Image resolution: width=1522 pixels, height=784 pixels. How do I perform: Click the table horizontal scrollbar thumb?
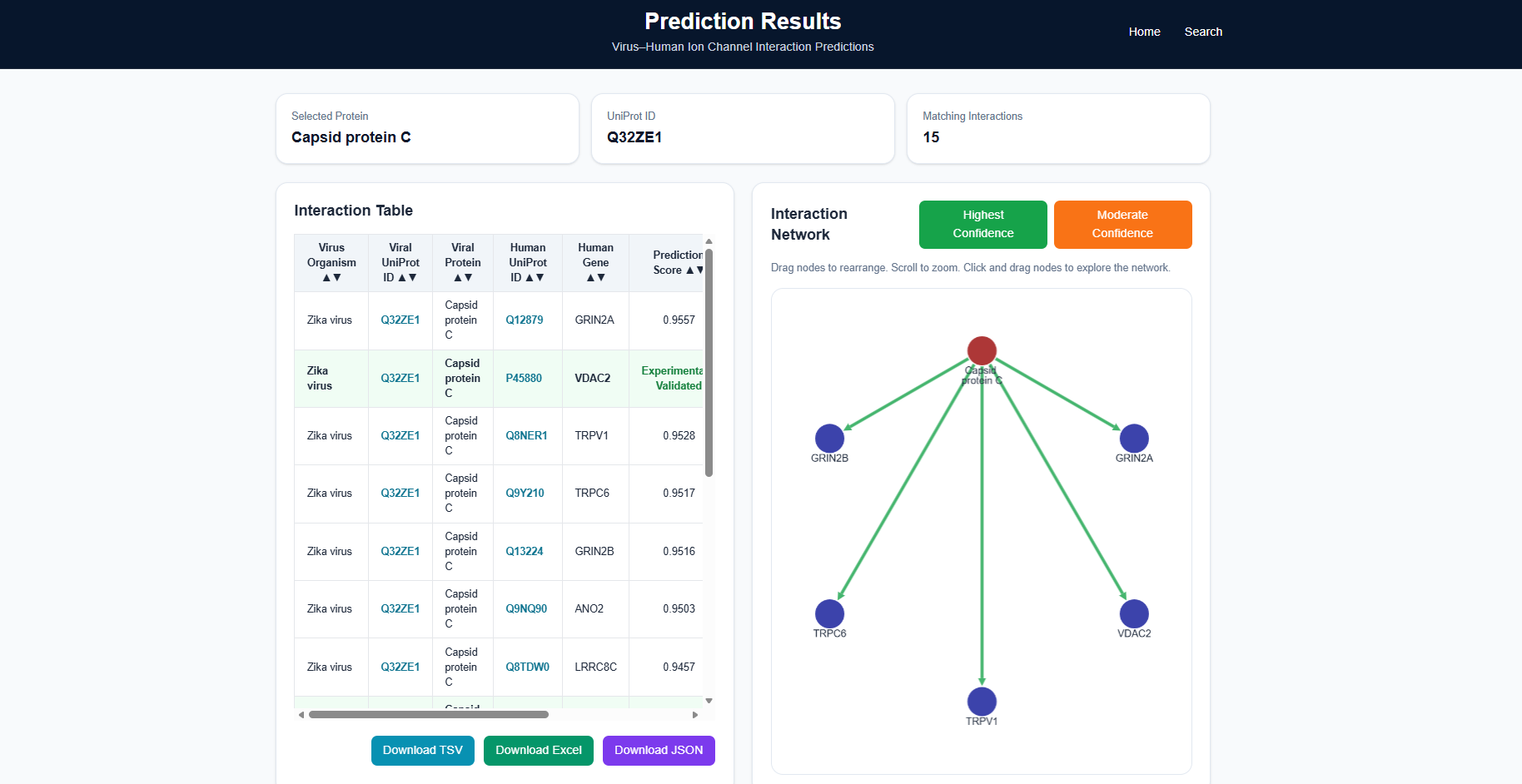(x=429, y=715)
